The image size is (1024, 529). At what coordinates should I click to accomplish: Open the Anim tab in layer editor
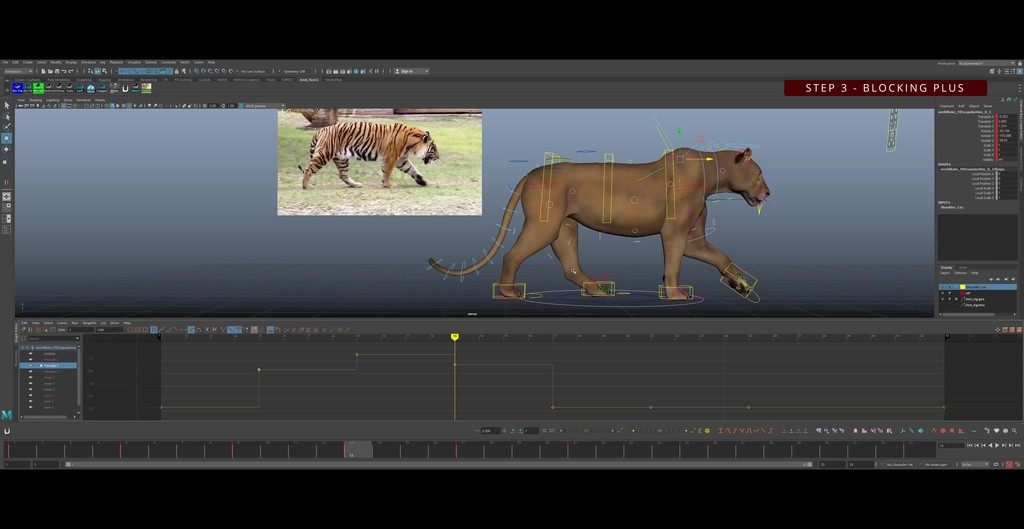coord(963,268)
